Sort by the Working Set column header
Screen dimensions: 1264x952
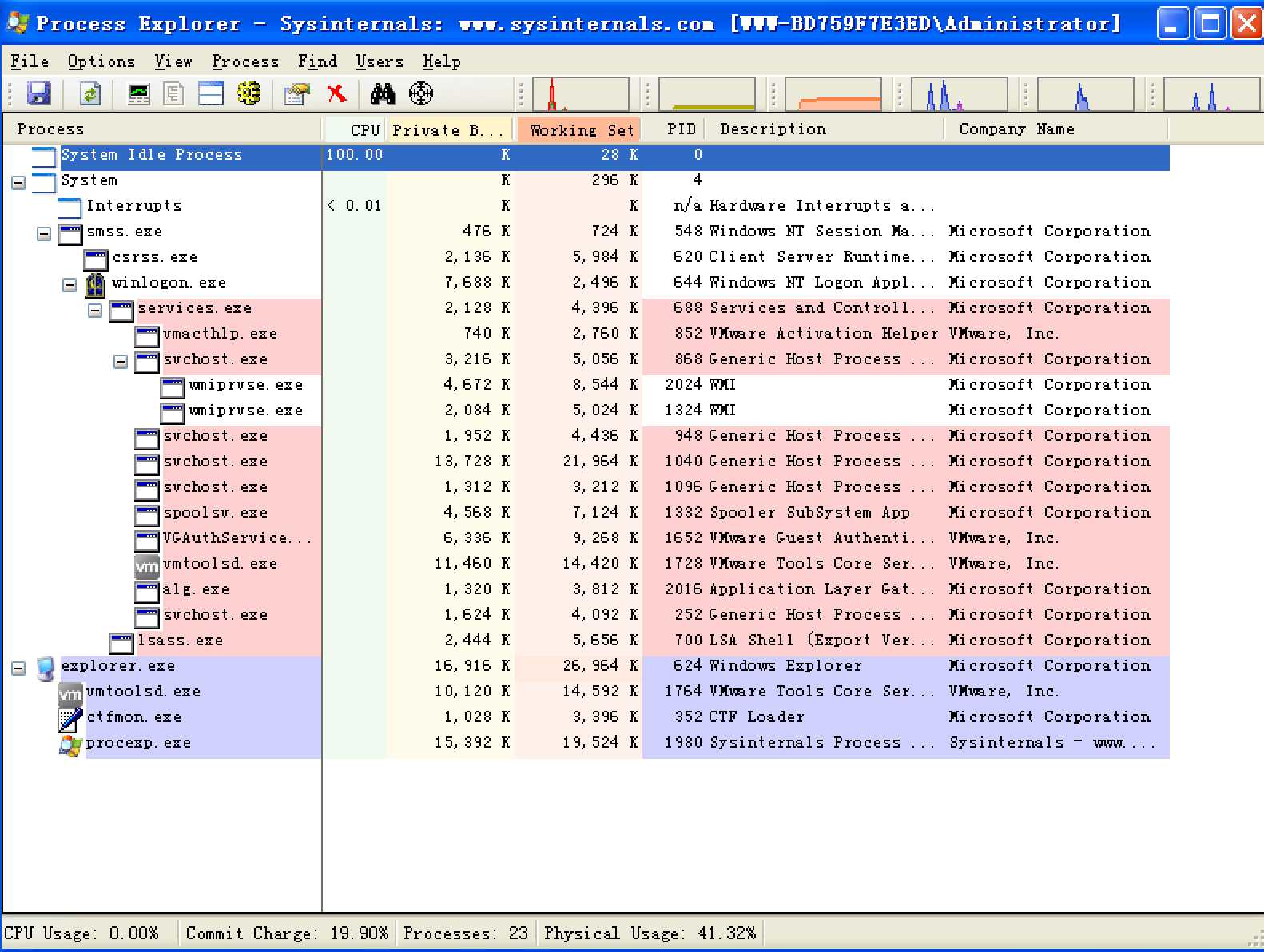(x=579, y=129)
